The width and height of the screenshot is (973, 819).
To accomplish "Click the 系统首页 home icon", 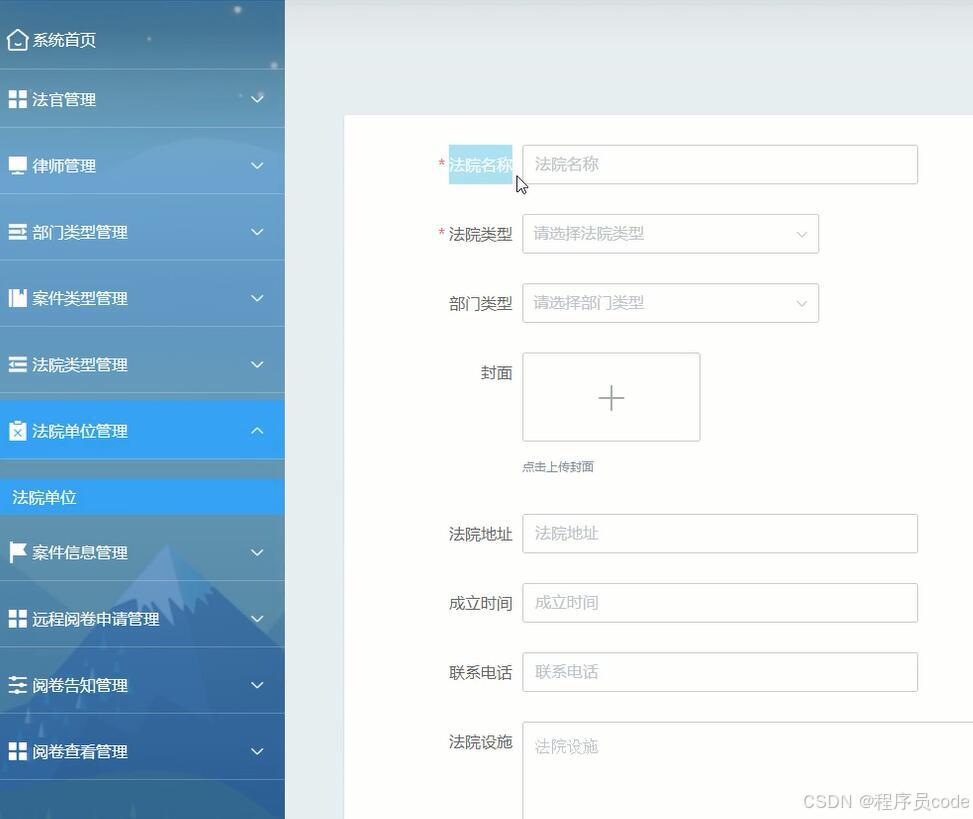I will point(17,39).
